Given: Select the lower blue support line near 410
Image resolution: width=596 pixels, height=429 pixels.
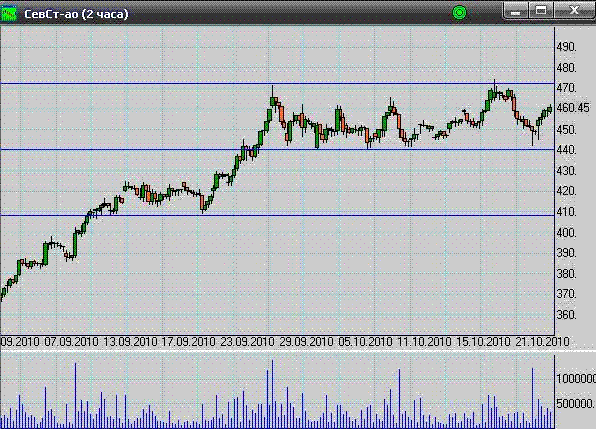Looking at the screenshot, I should 277,215.
